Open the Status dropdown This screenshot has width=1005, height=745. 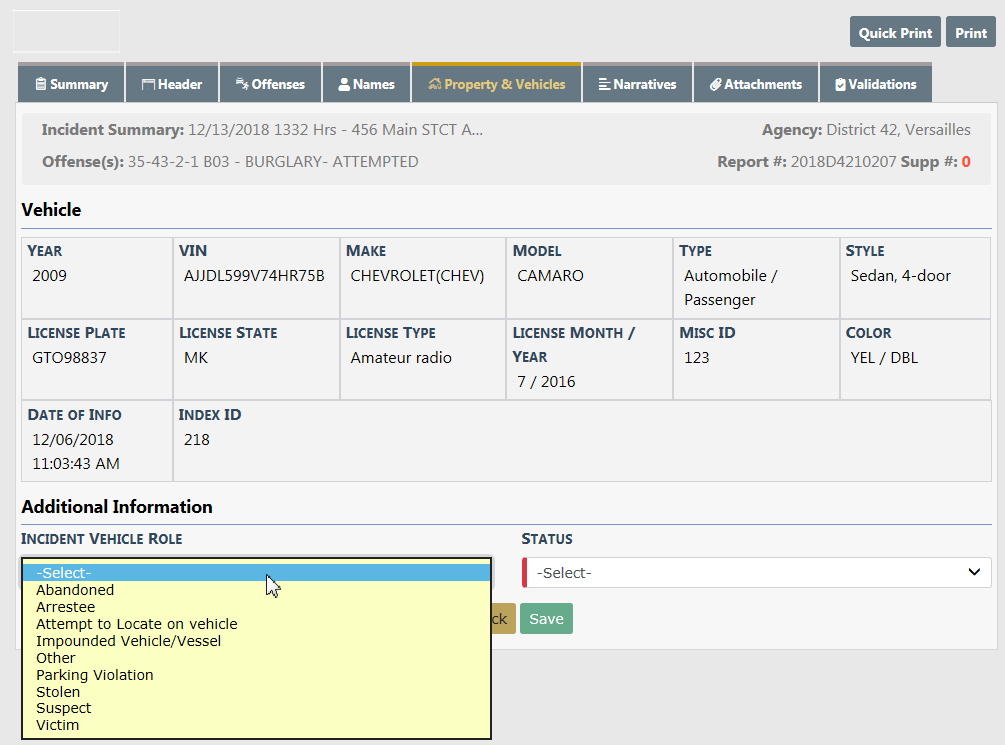(757, 573)
